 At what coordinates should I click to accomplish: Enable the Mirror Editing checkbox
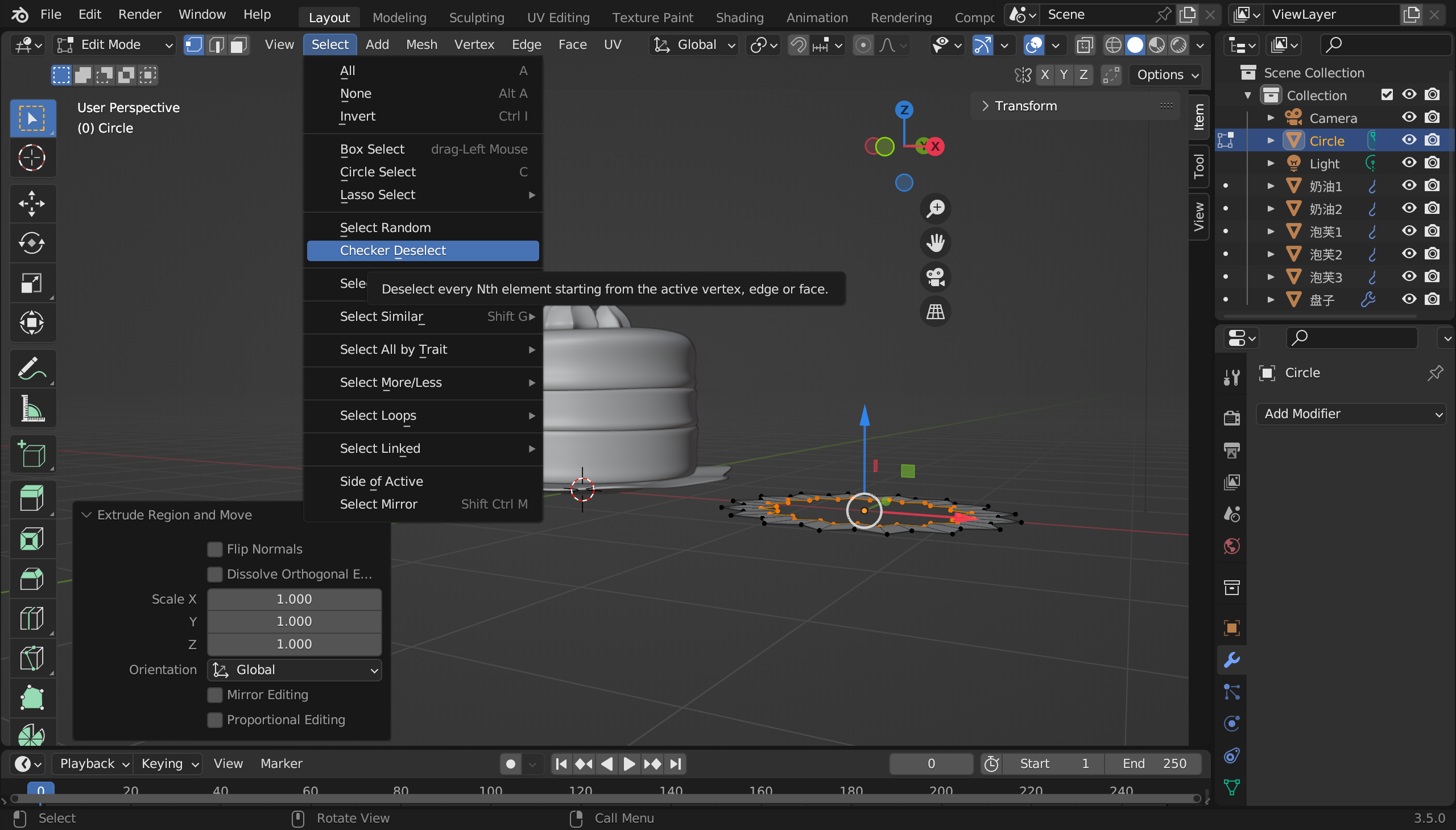(215, 695)
